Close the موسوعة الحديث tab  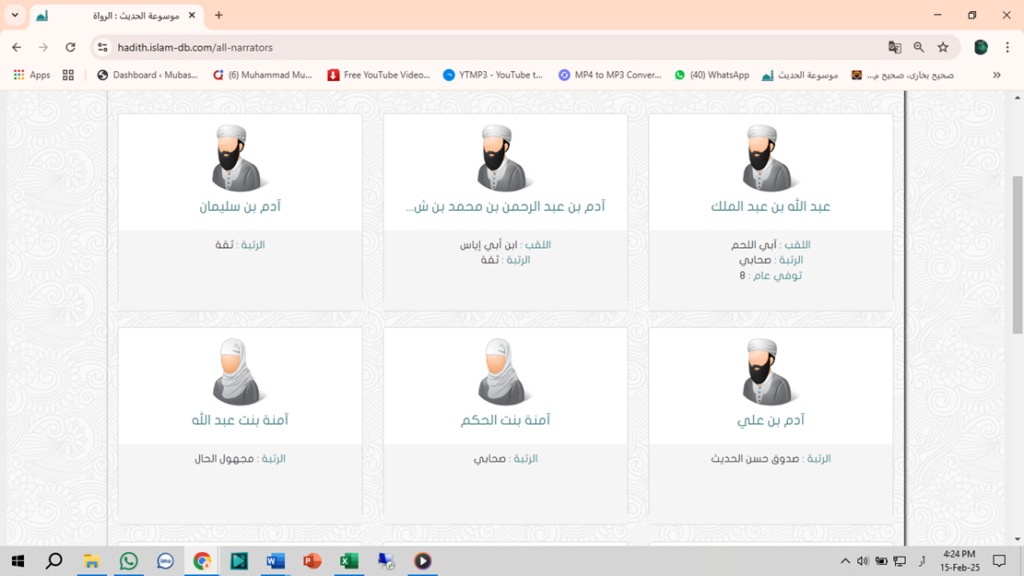click(191, 15)
